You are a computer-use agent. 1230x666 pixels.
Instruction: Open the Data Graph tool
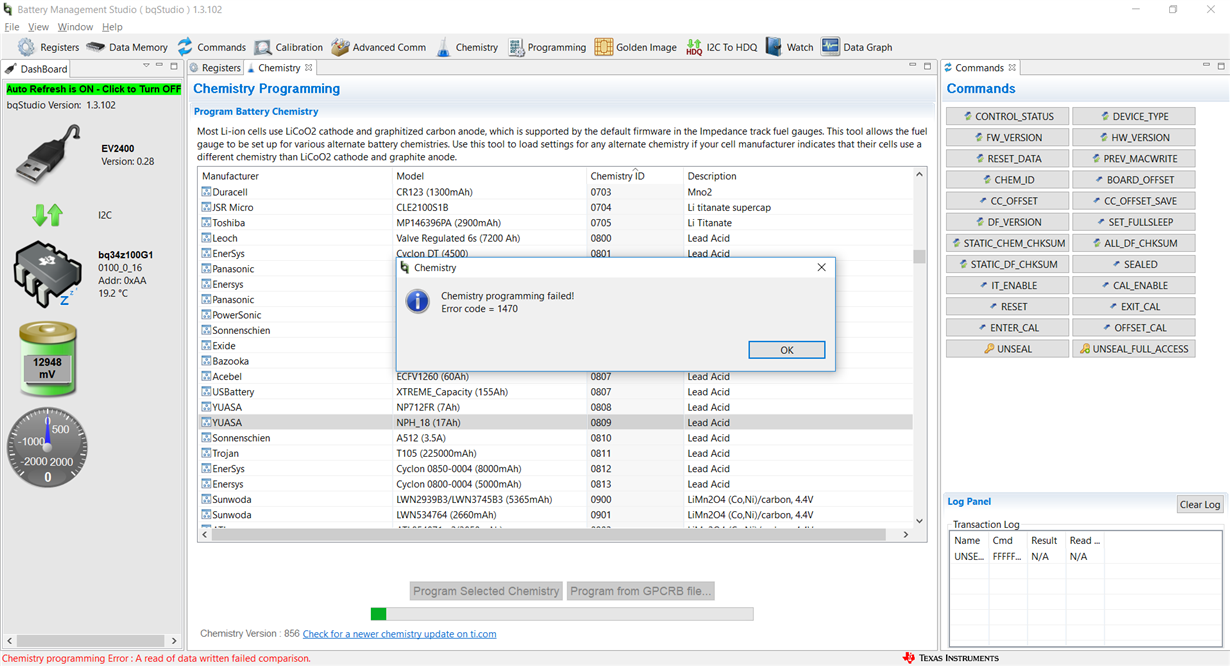(x=856, y=47)
